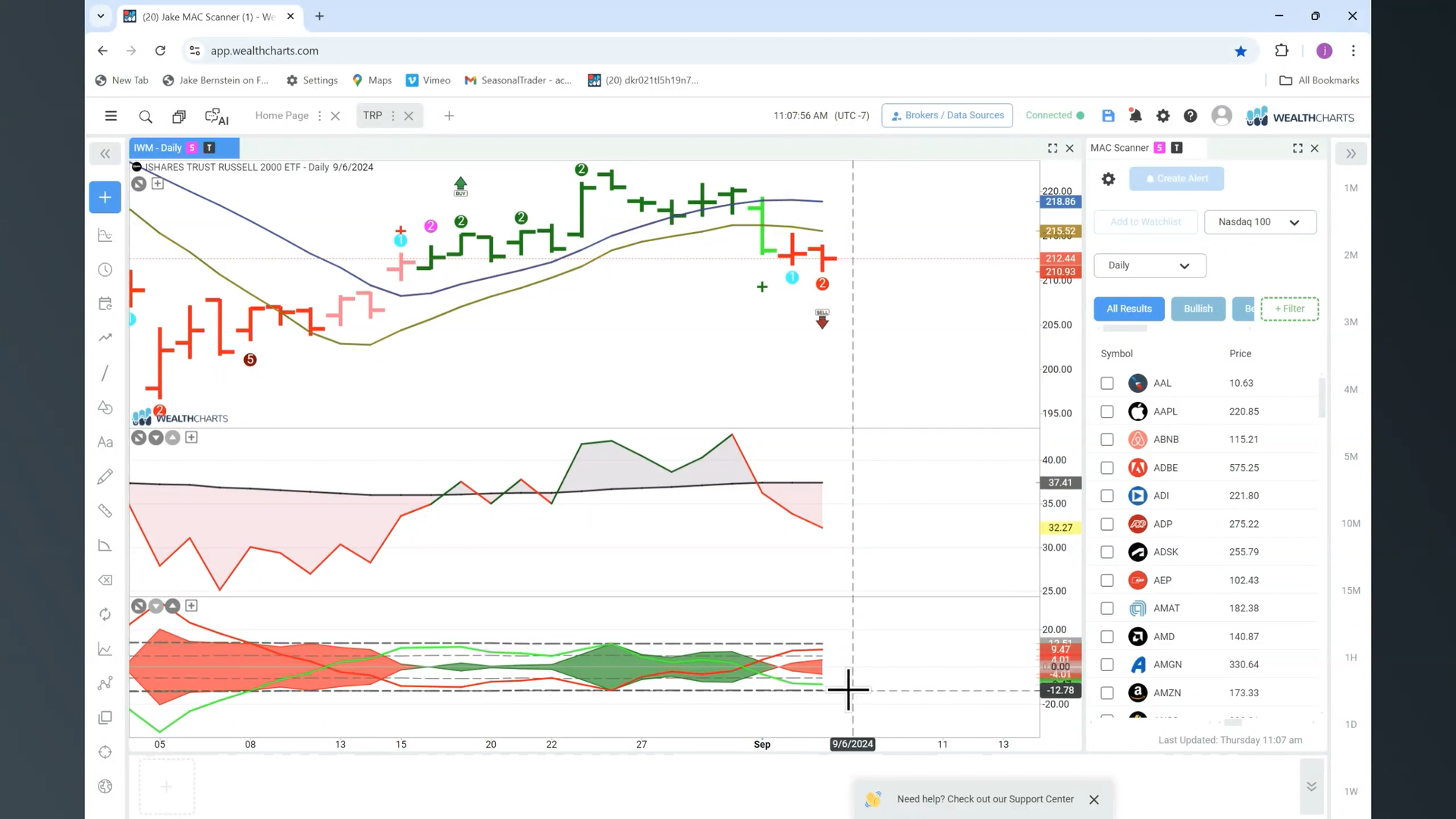This screenshot has height=819, width=1456.
Task: Open the user profile avatar
Action: (x=1222, y=115)
